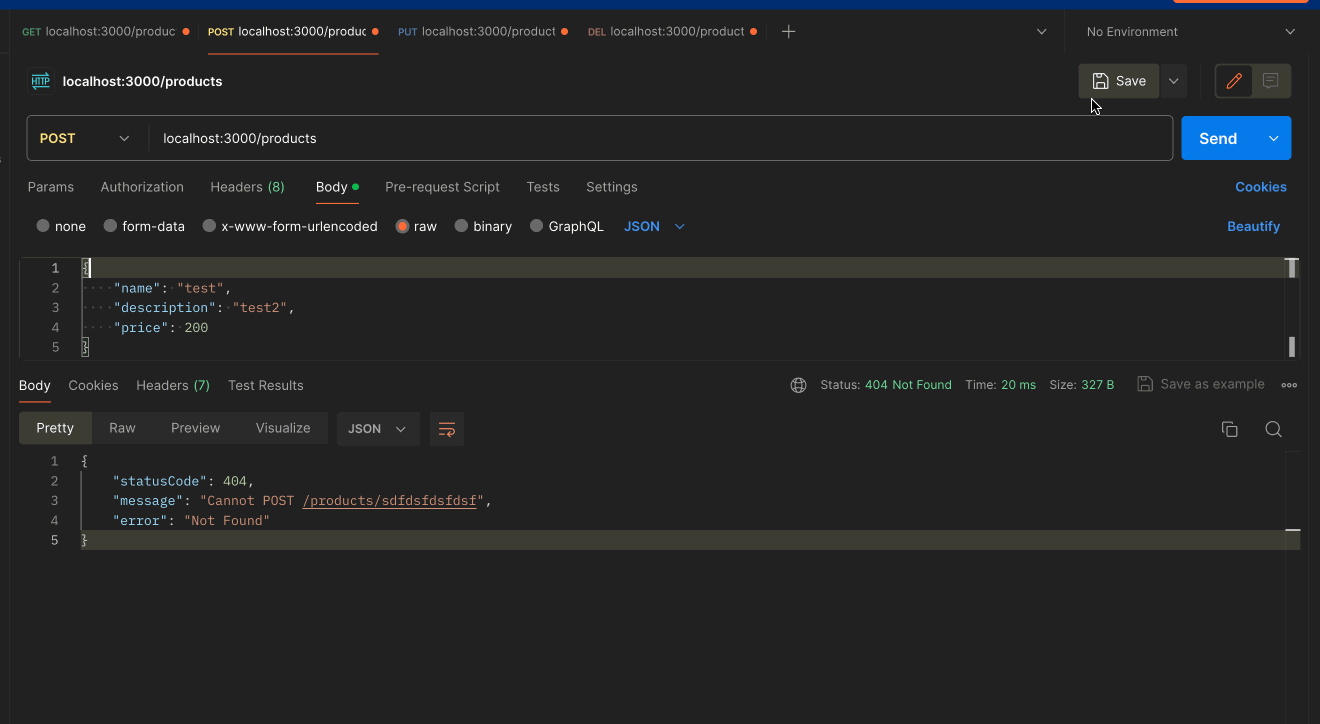
Task: Open network information via the globe icon
Action: click(798, 384)
